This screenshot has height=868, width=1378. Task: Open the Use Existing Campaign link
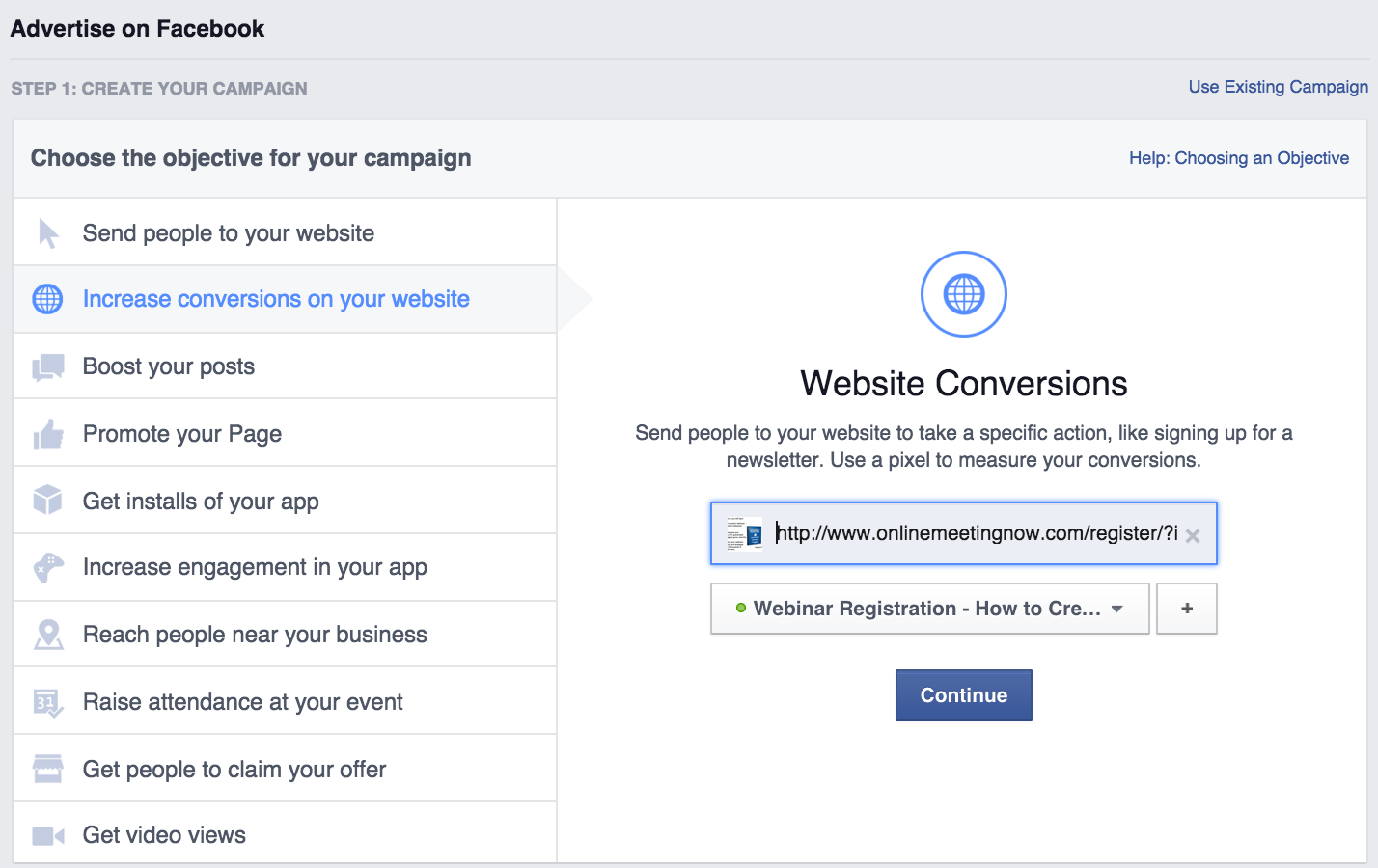tap(1278, 87)
